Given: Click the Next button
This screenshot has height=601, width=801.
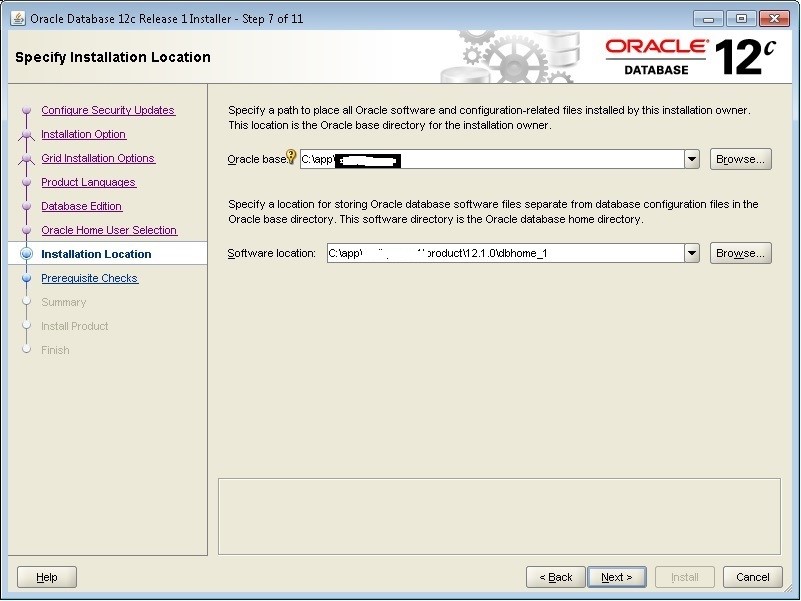Looking at the screenshot, I should (x=617, y=577).
